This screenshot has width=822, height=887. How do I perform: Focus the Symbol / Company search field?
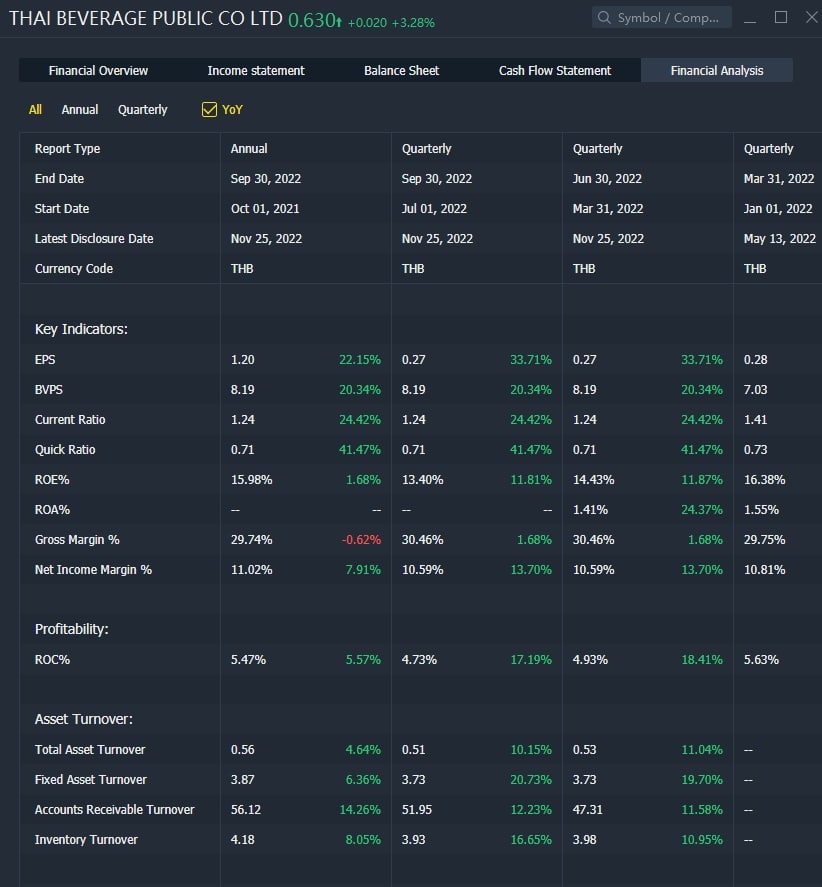[x=661, y=18]
